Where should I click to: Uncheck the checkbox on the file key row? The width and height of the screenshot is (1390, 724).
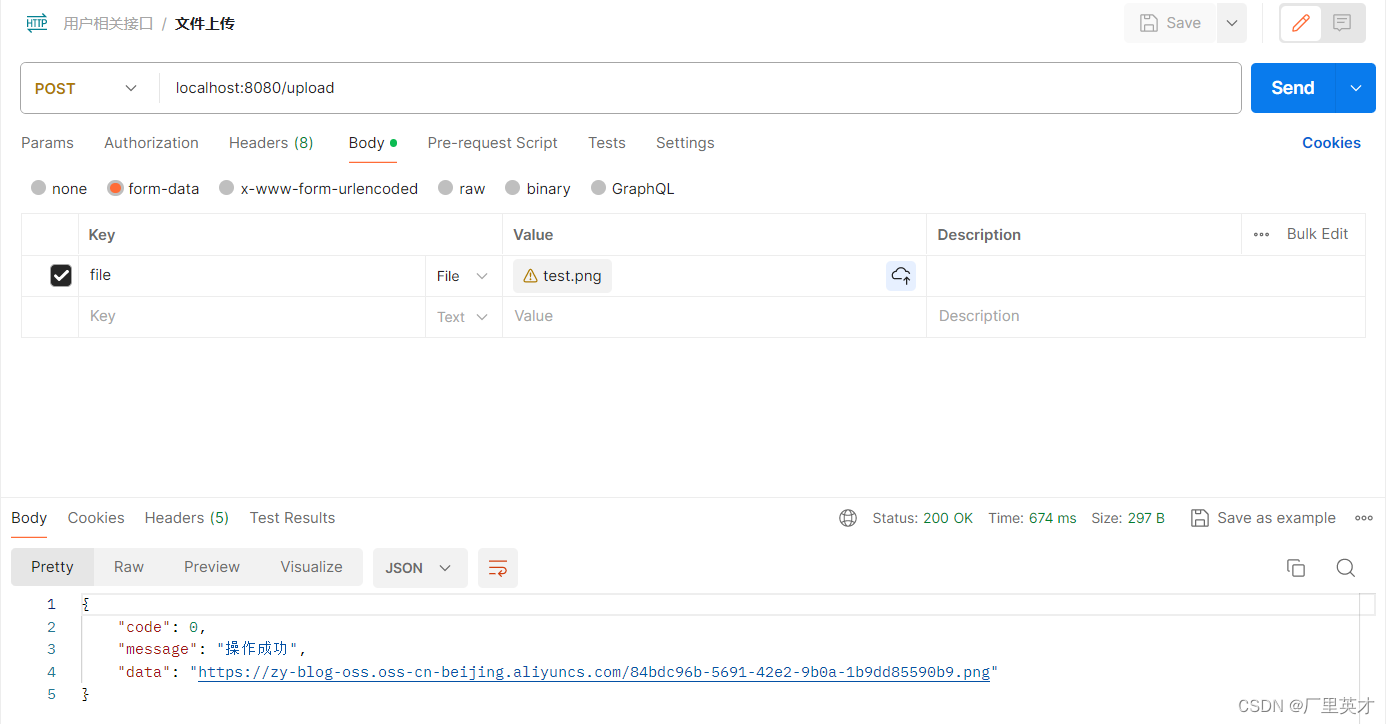coord(60,275)
